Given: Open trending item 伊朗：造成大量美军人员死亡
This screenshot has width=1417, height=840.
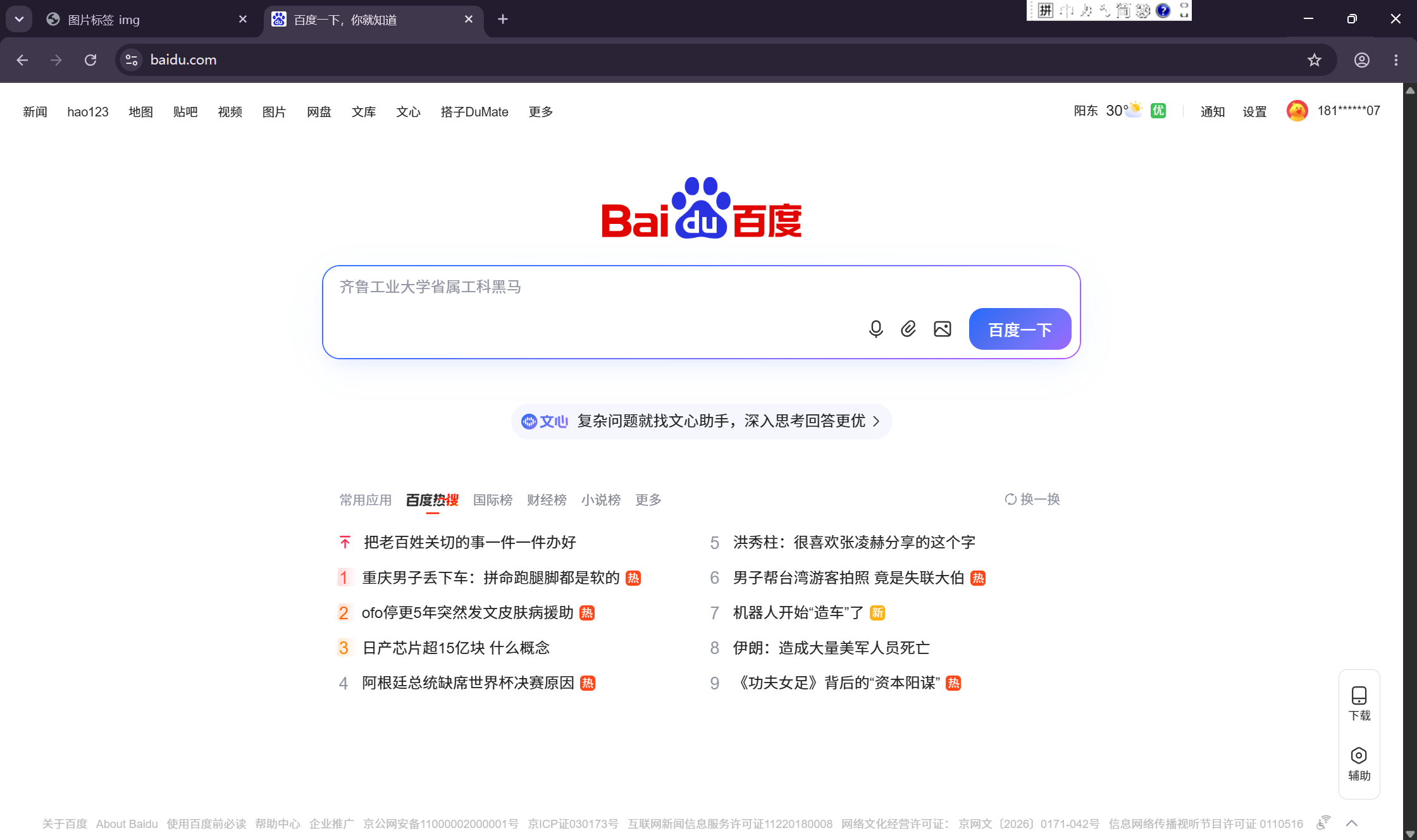Looking at the screenshot, I should coord(831,648).
